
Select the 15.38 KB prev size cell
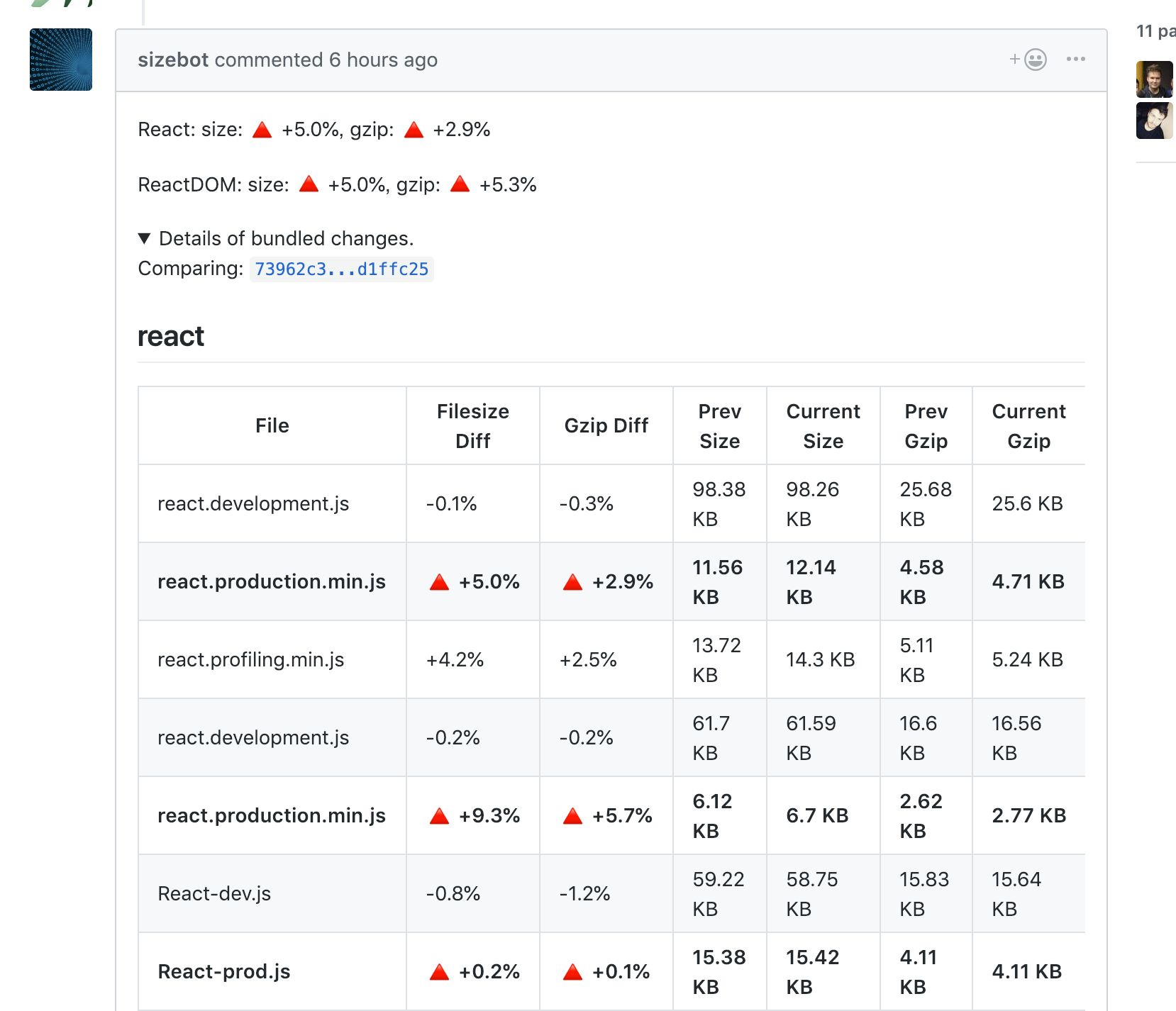tap(720, 971)
